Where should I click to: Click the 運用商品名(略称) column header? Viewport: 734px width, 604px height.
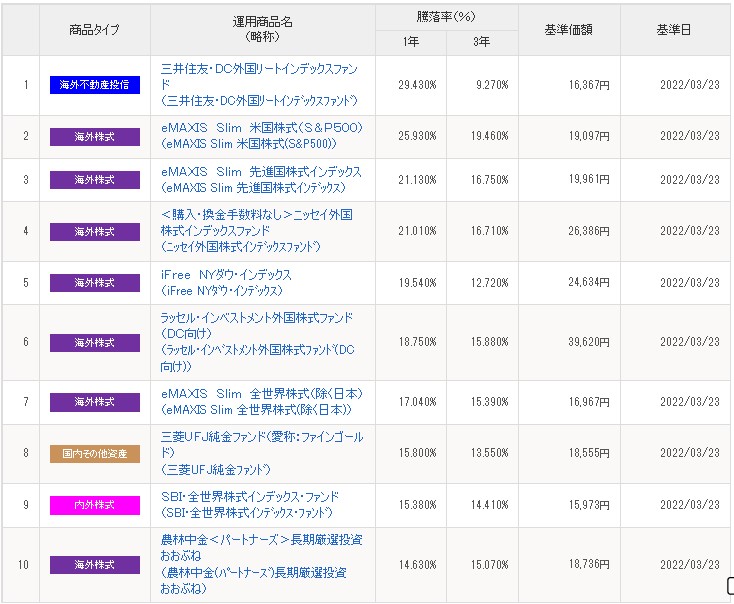click(x=263, y=29)
